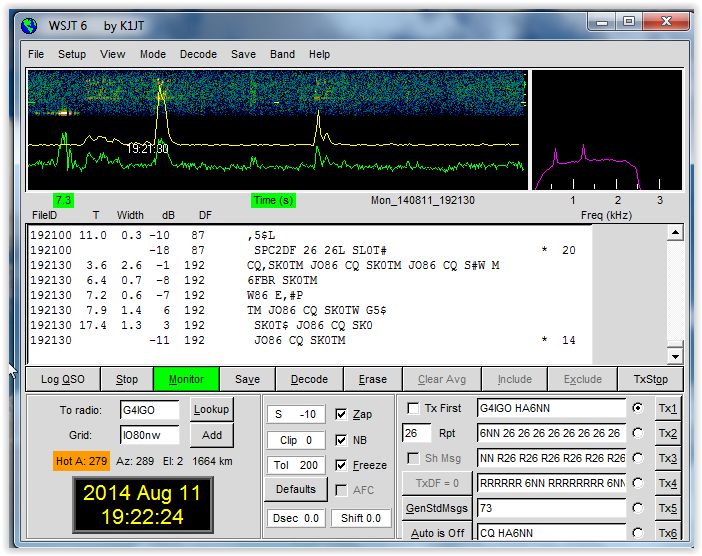This screenshot has width=702, height=556.
Task: Click the Log QSO button
Action: click(63, 379)
